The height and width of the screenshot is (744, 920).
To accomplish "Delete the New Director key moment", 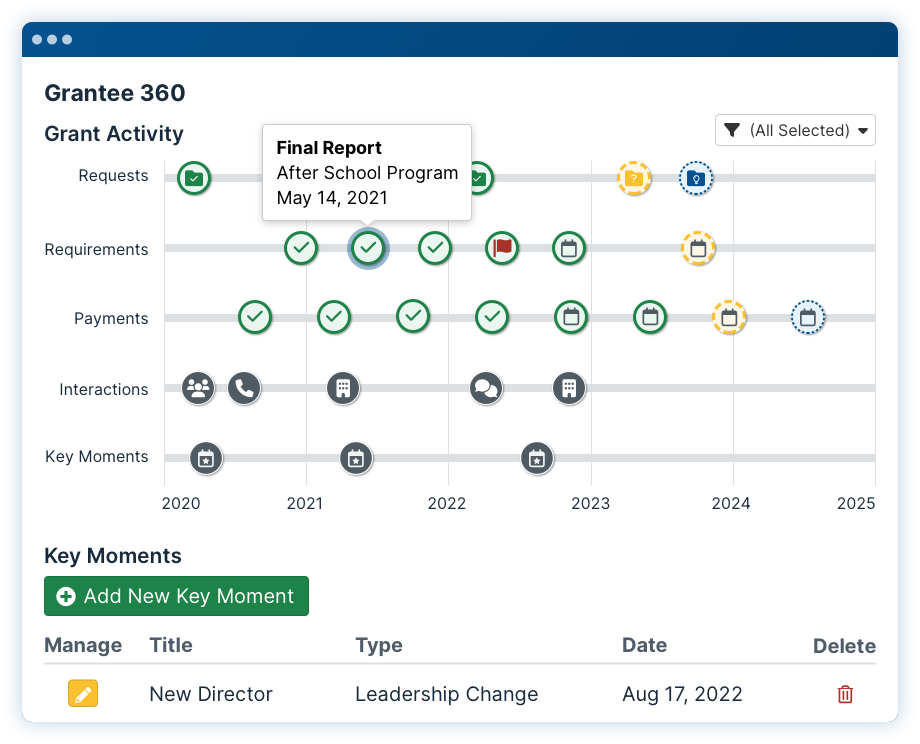I will tap(844, 694).
